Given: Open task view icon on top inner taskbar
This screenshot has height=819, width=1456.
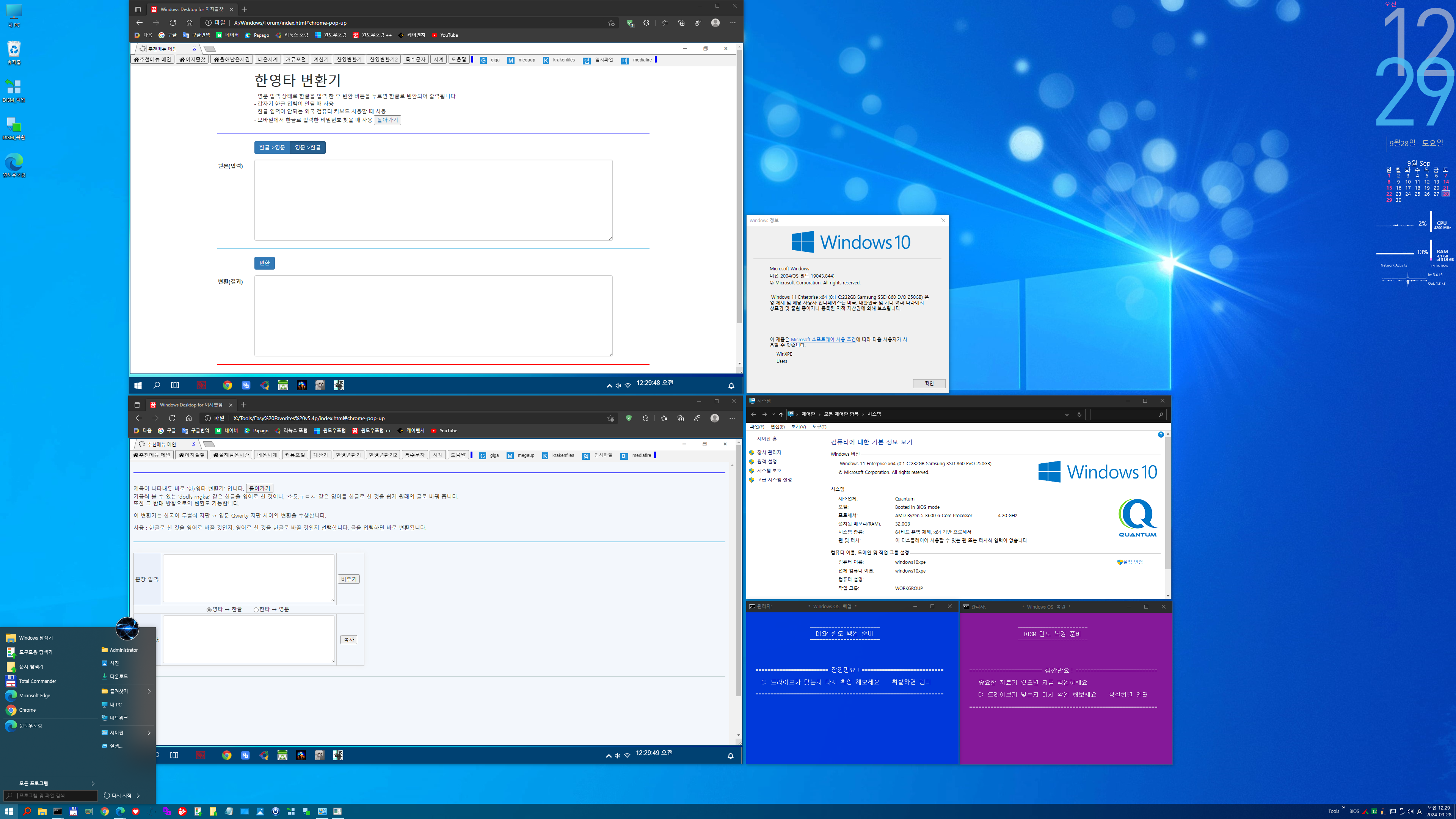Looking at the screenshot, I should 175,385.
